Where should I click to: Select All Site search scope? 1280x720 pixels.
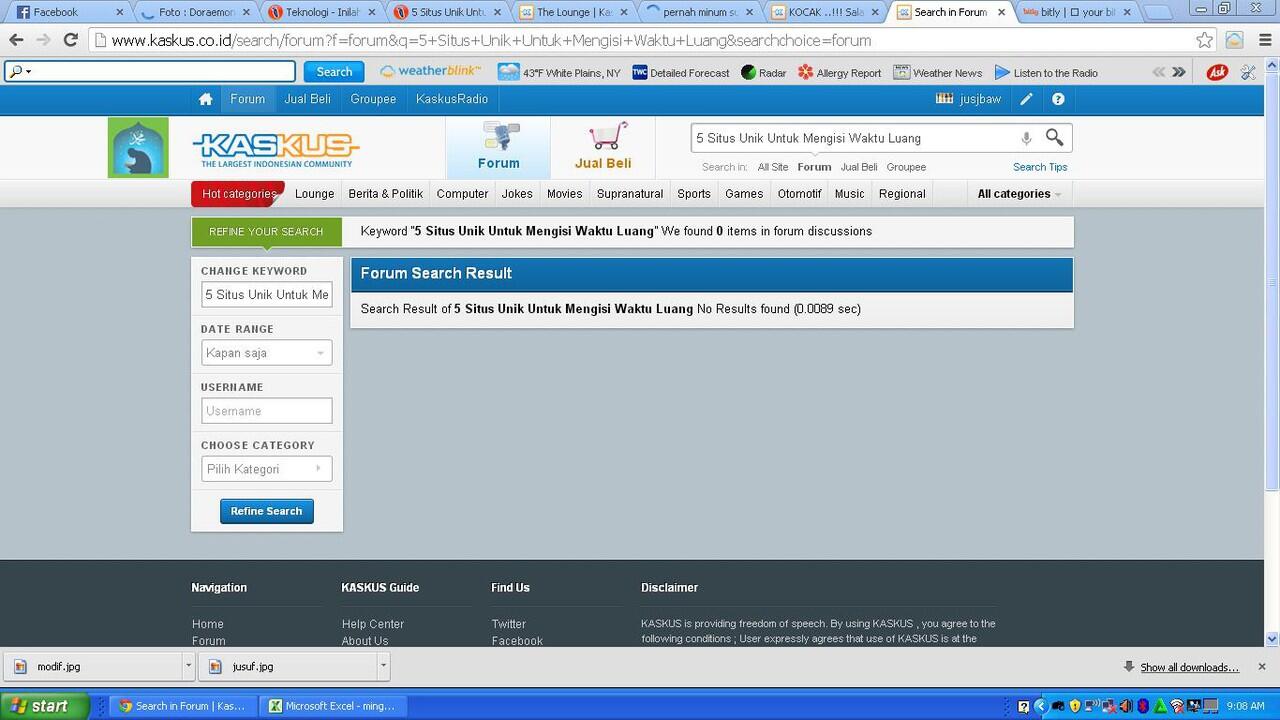click(x=773, y=167)
